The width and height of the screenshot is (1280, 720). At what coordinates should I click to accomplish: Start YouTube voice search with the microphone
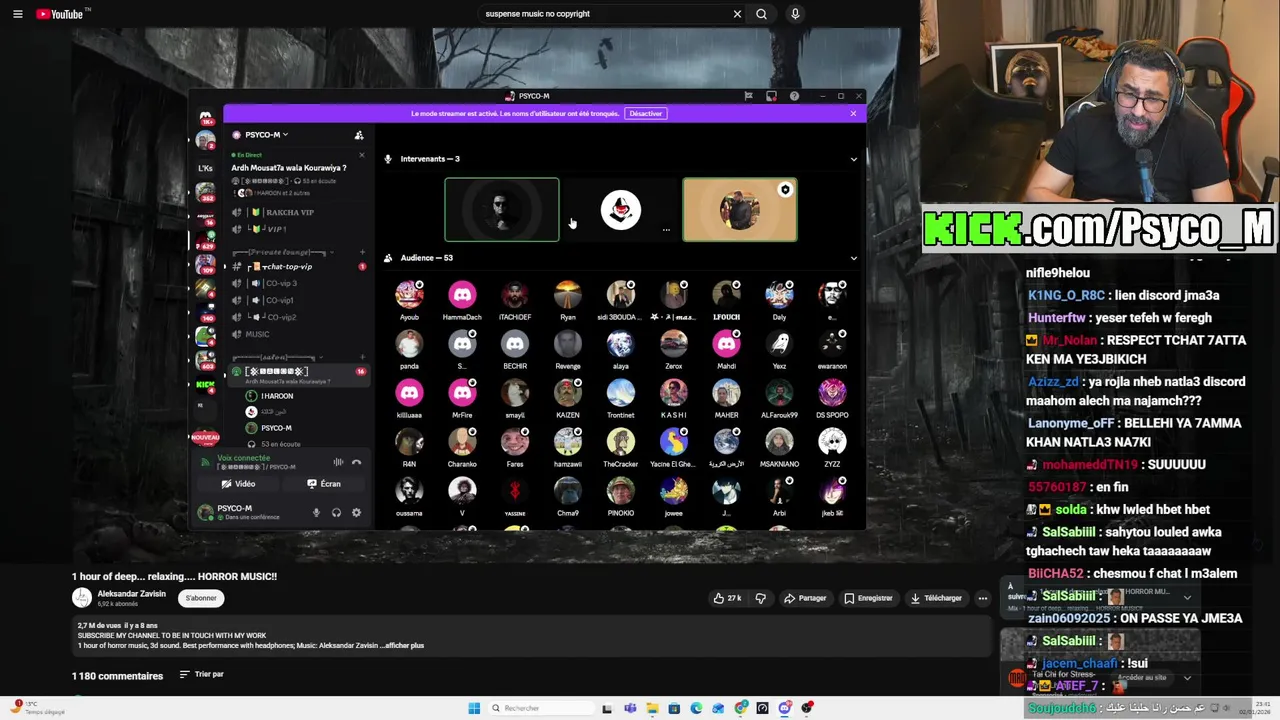click(x=795, y=14)
